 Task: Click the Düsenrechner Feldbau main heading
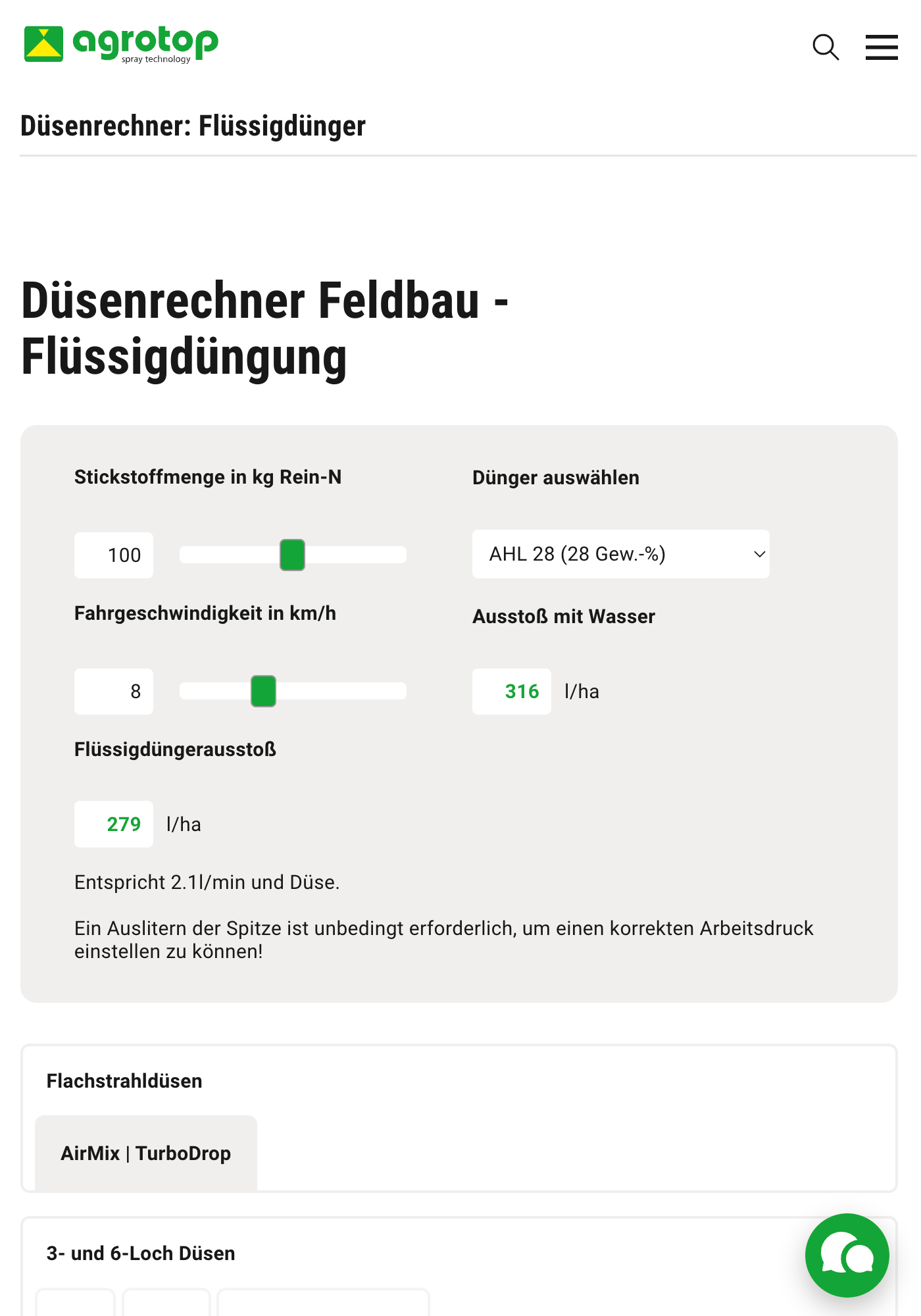tap(264, 328)
